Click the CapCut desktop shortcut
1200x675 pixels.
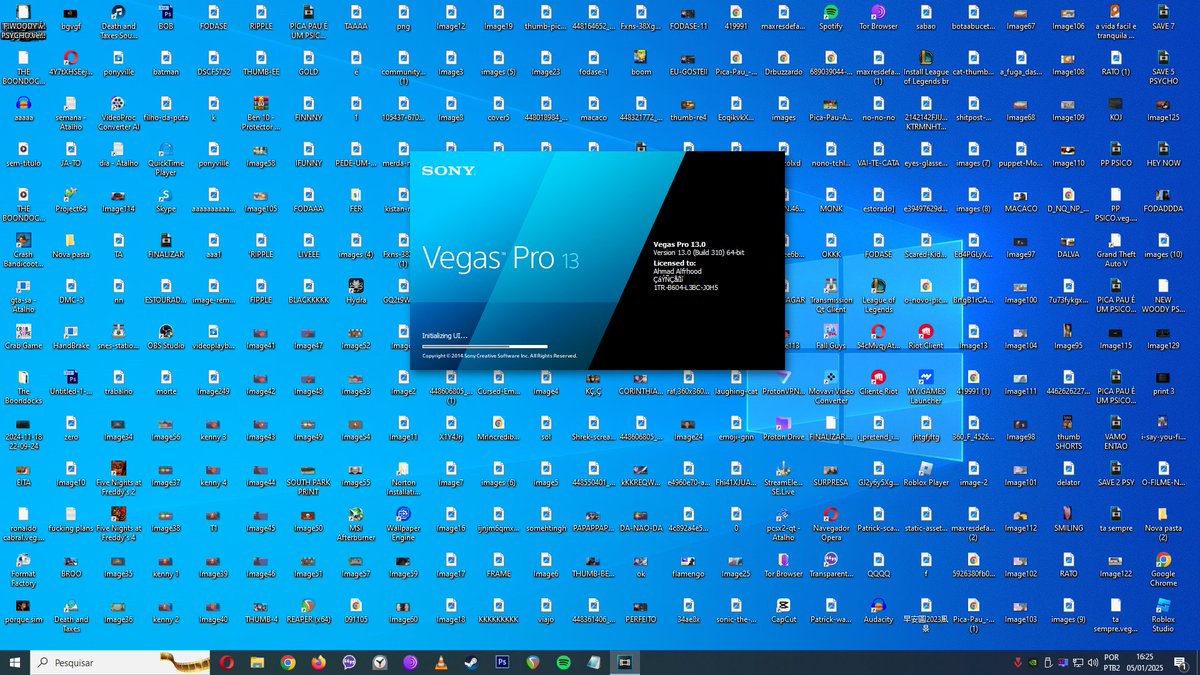pyautogui.click(x=783, y=611)
